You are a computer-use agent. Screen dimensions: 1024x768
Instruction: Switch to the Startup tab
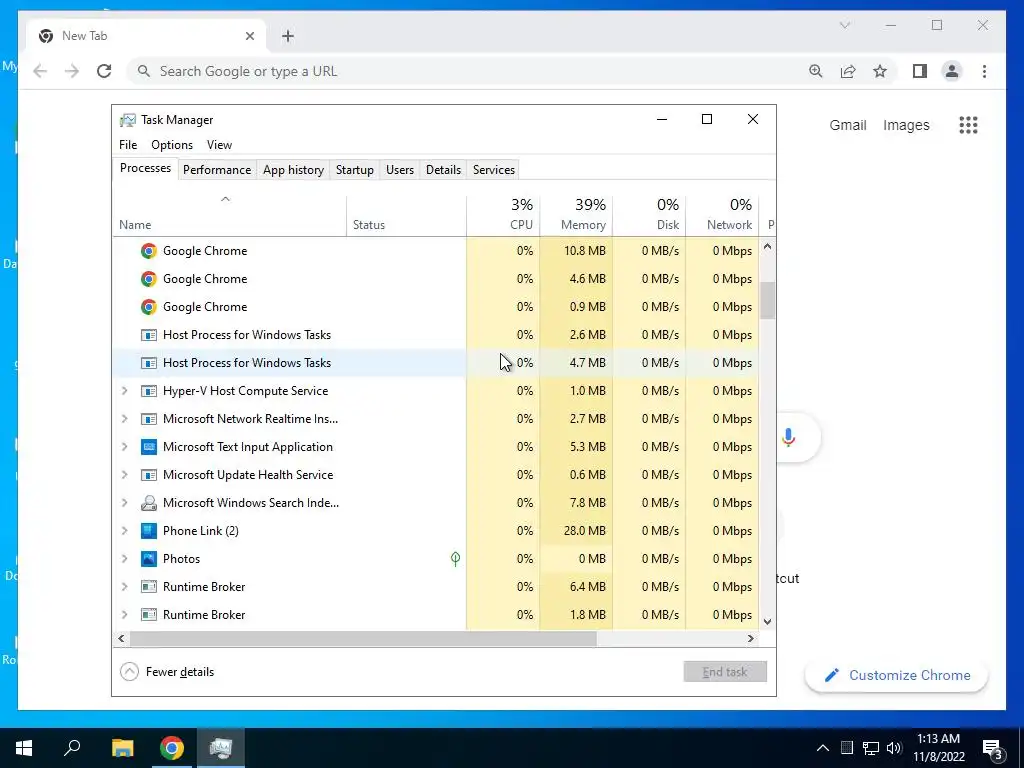(x=355, y=170)
